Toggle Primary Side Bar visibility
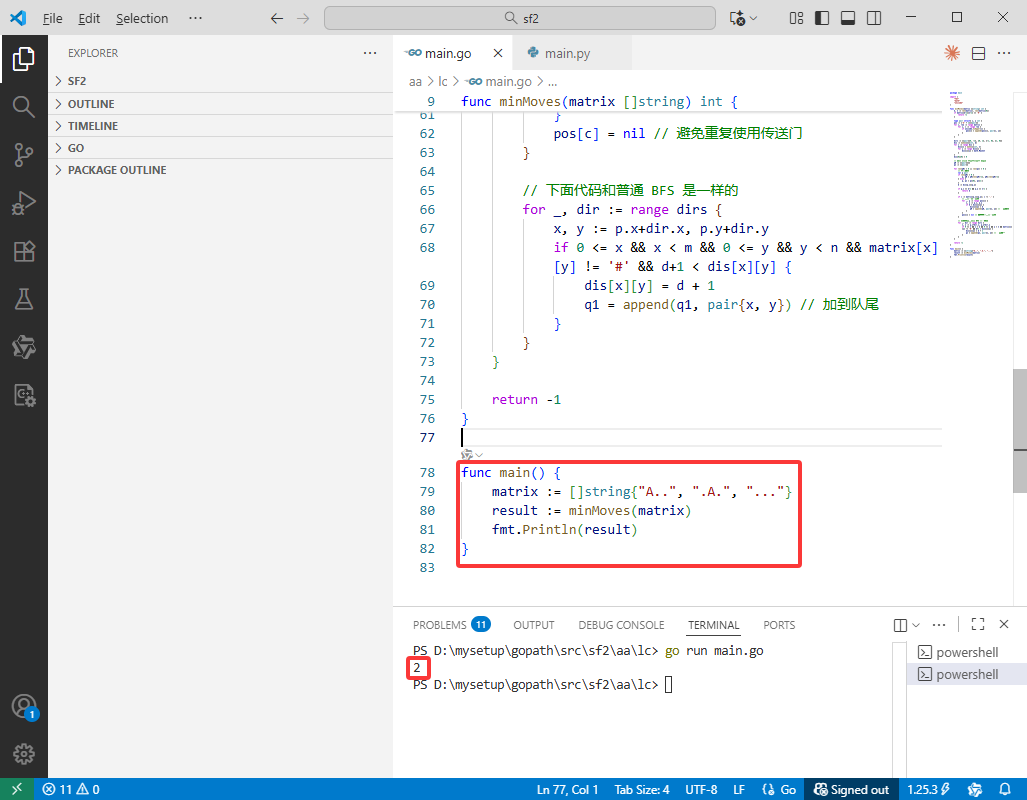This screenshot has height=800, width=1027. (x=821, y=18)
